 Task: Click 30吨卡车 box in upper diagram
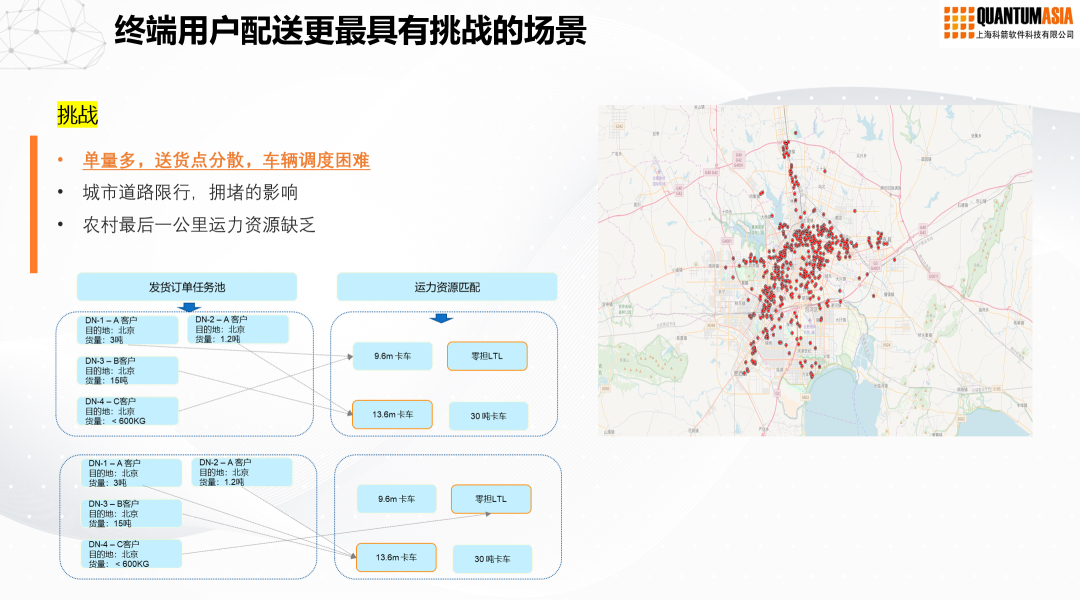point(488,416)
